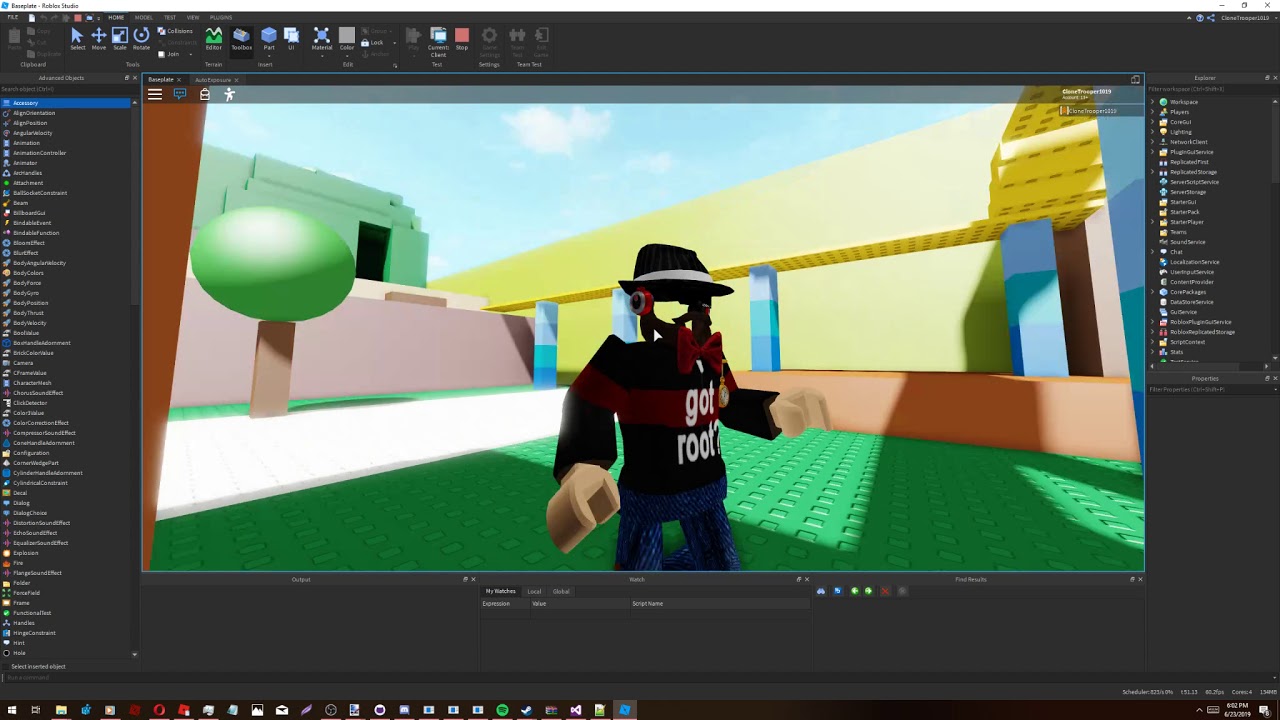The height and width of the screenshot is (720, 1280).
Task: Open the FILE menu
Action: point(13,18)
